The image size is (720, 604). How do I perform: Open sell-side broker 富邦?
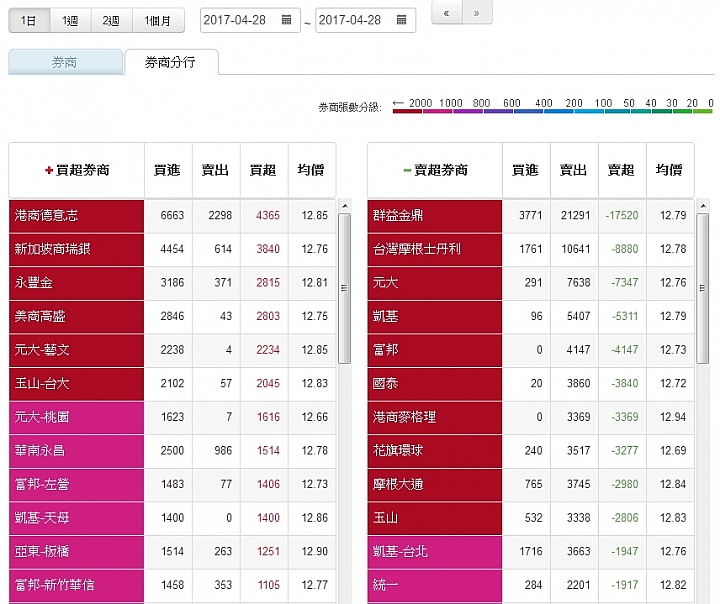tap(435, 350)
